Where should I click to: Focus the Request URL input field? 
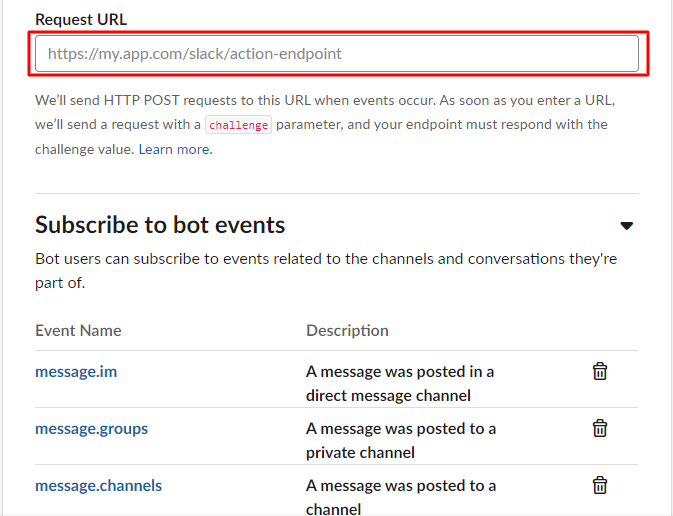(x=336, y=54)
